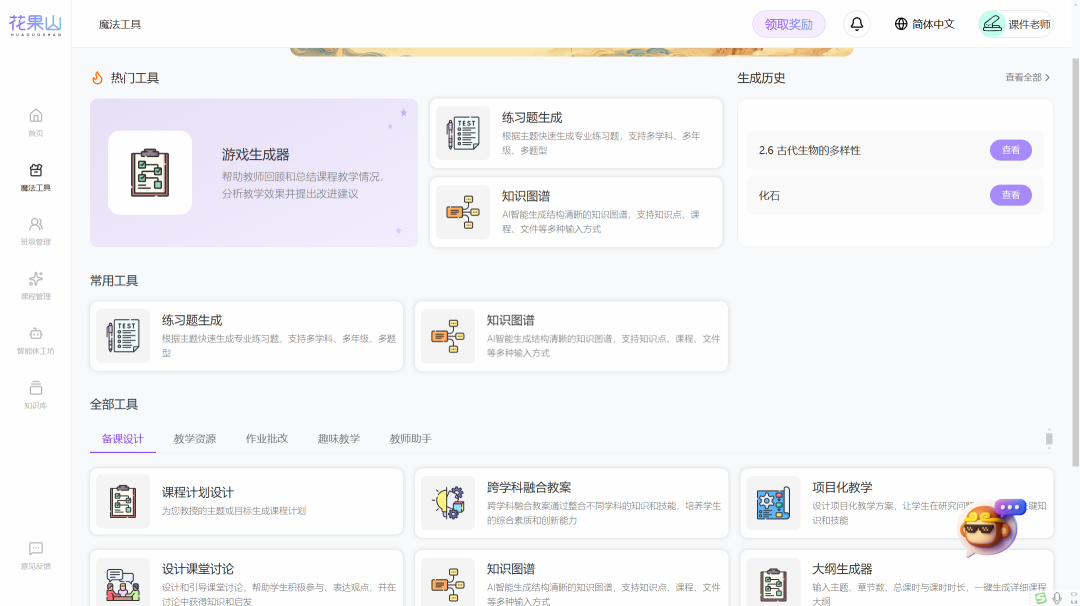Click the notification bell icon
The height and width of the screenshot is (606, 1080).
(856, 23)
